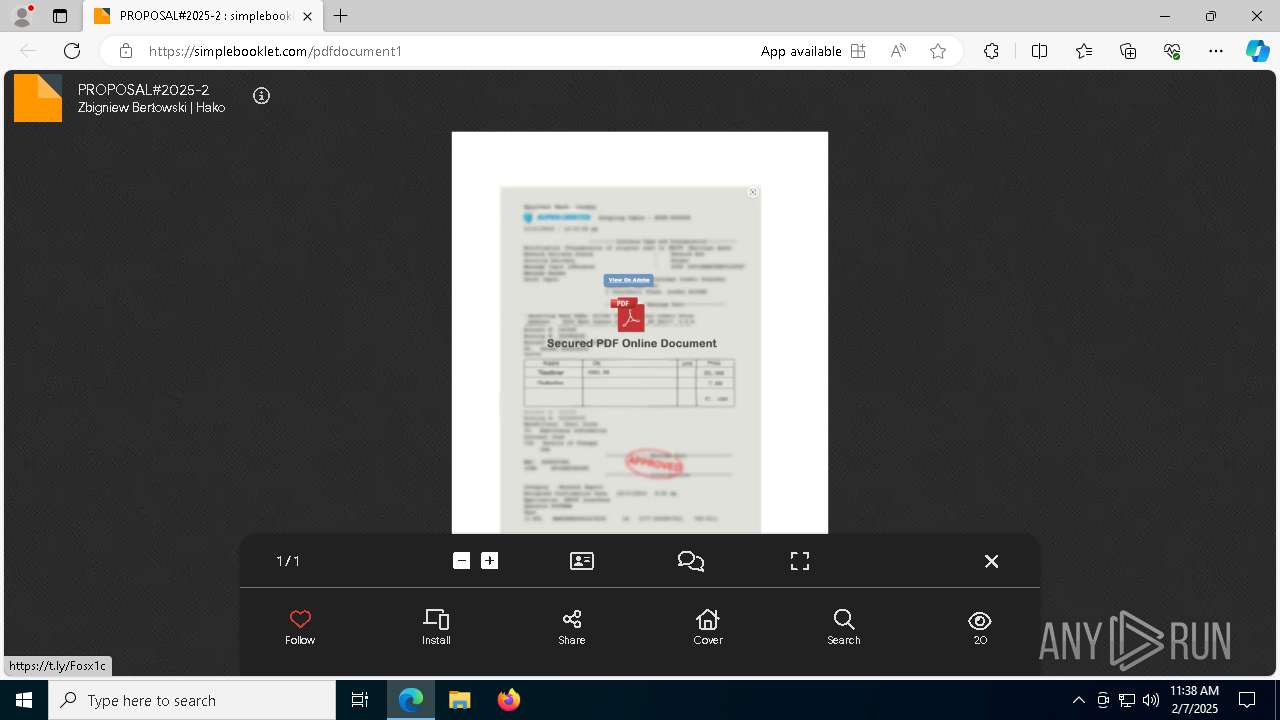The height and width of the screenshot is (720, 1280).
Task: Click the volume speaker tray icon
Action: 1151,700
